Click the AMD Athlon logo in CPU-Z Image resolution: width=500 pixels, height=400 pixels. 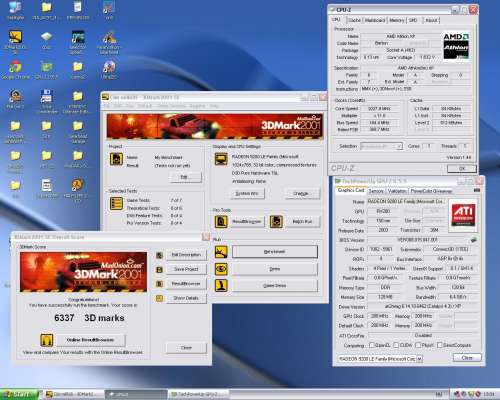[456, 46]
